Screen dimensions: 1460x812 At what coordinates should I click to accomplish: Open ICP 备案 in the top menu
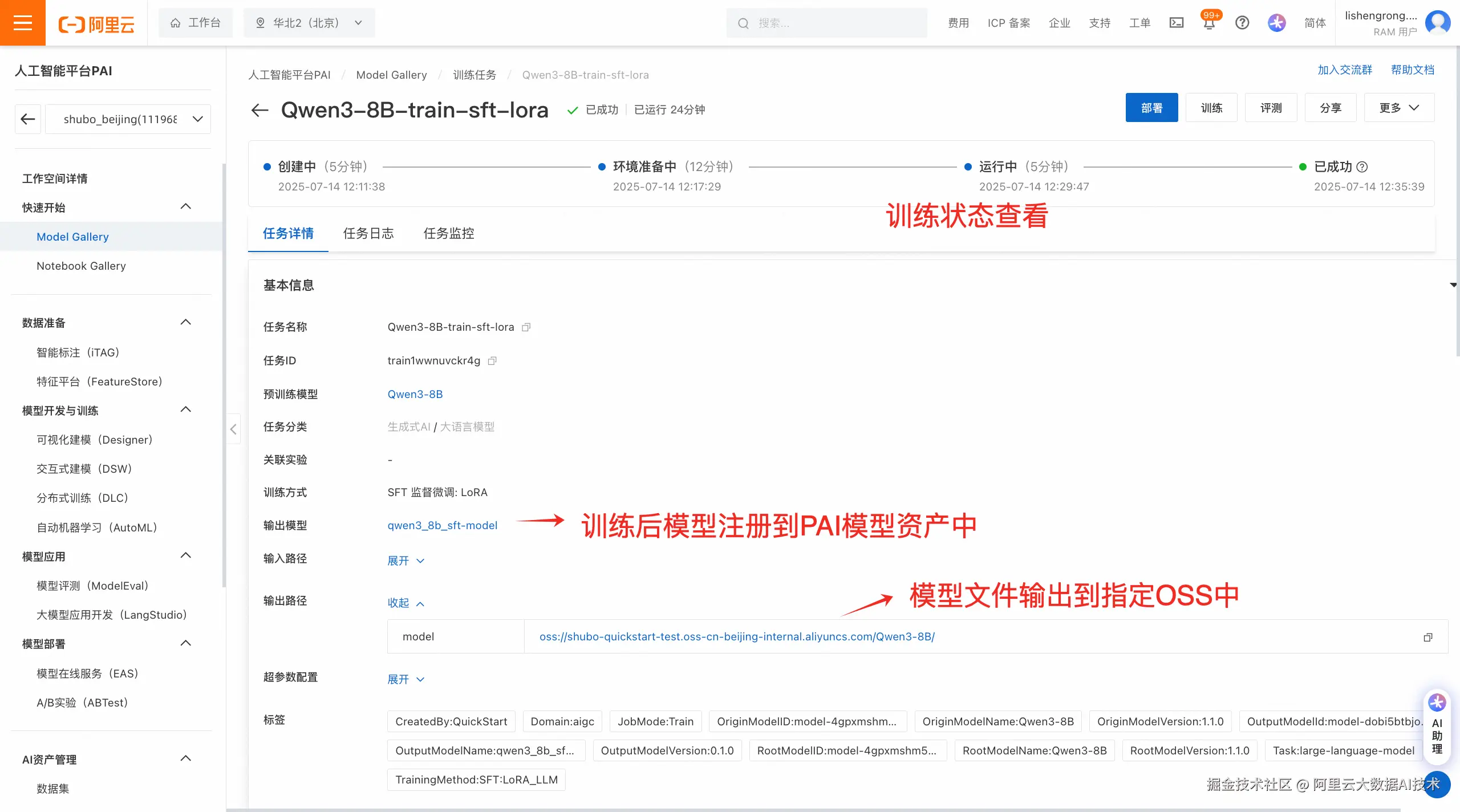pos(1009,23)
